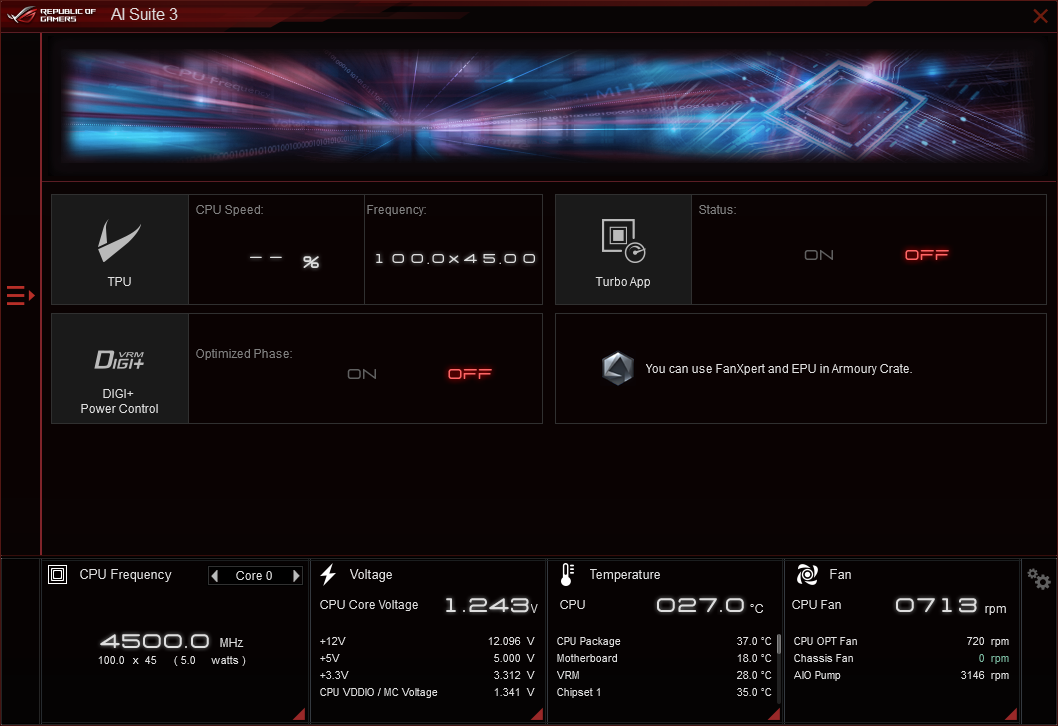
Task: Select the +12V voltage row
Action: (426, 641)
